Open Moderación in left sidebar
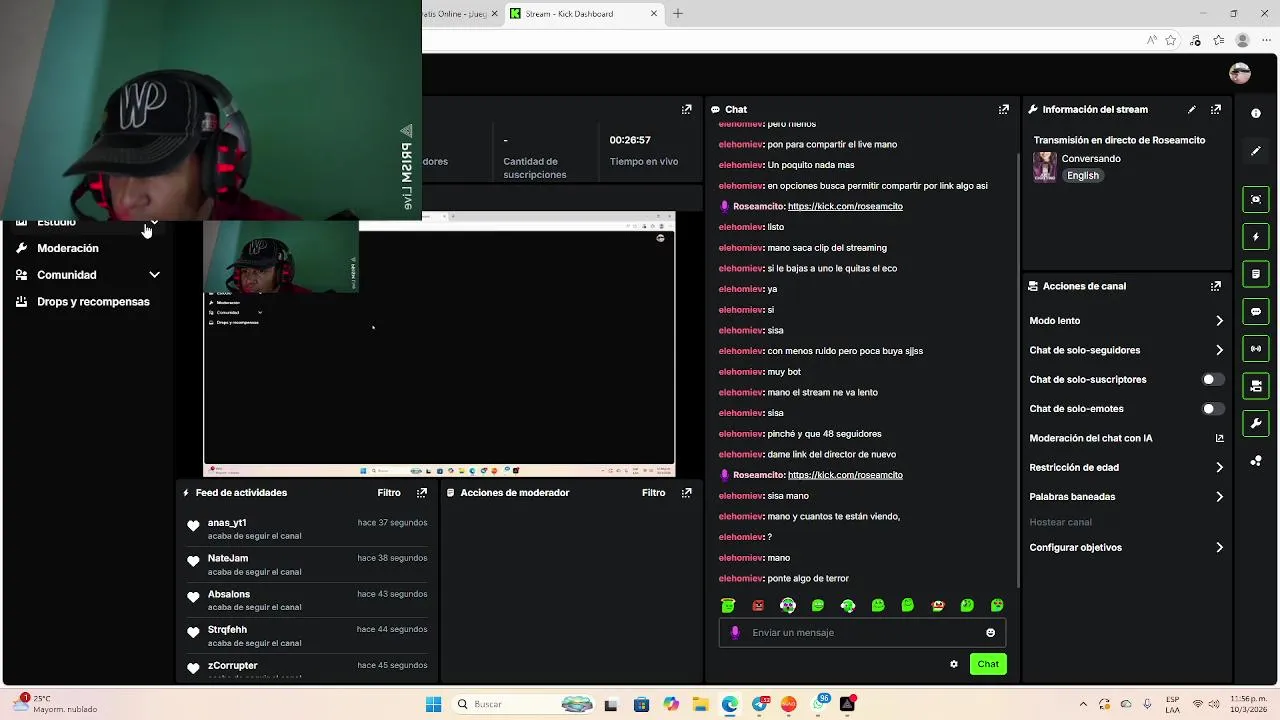The width and height of the screenshot is (1280, 720). (68, 248)
